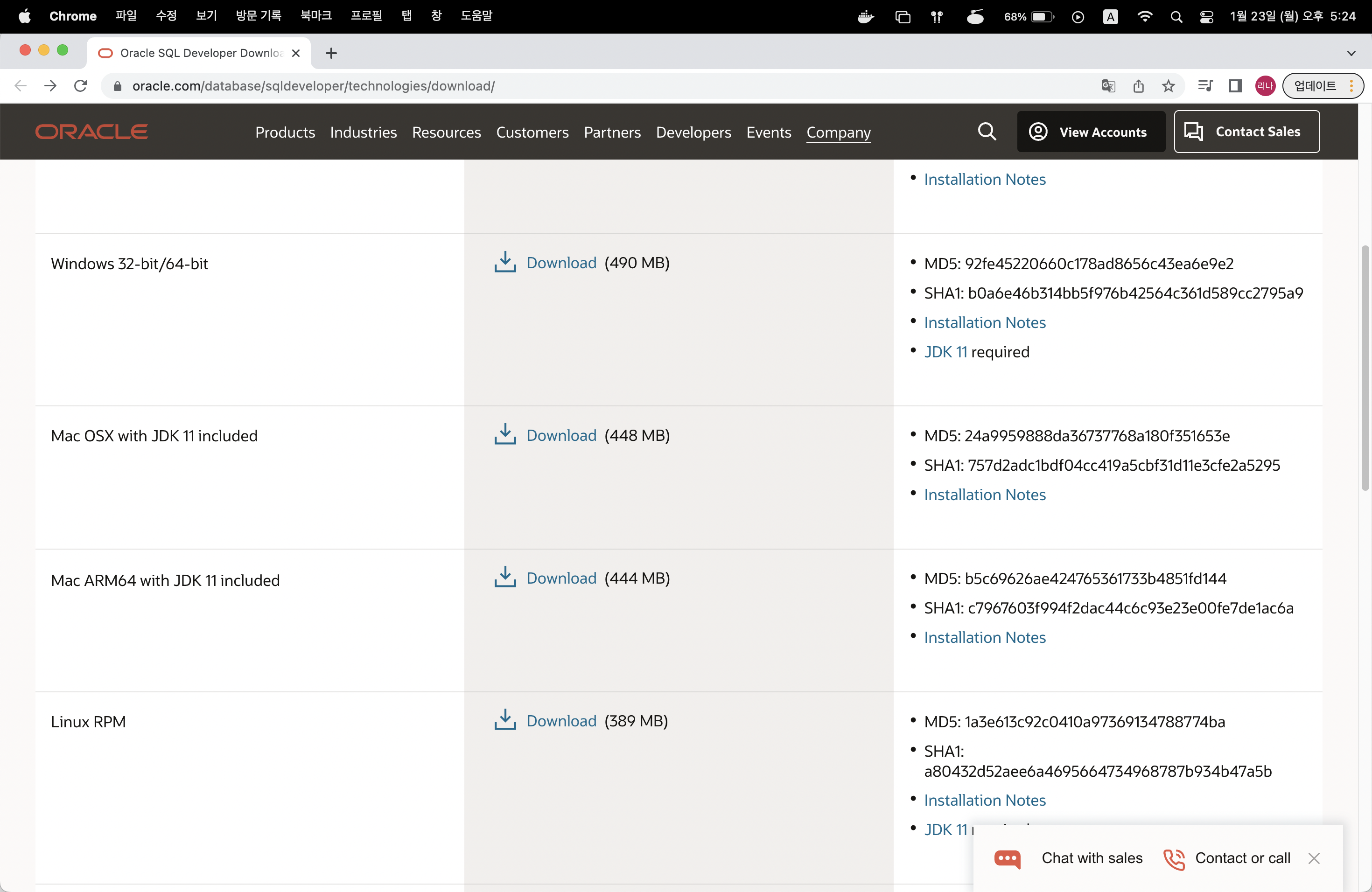Click the page vertical scrollbar thumb
Screen dimensions: 1372x892
pyautogui.click(x=1365, y=369)
